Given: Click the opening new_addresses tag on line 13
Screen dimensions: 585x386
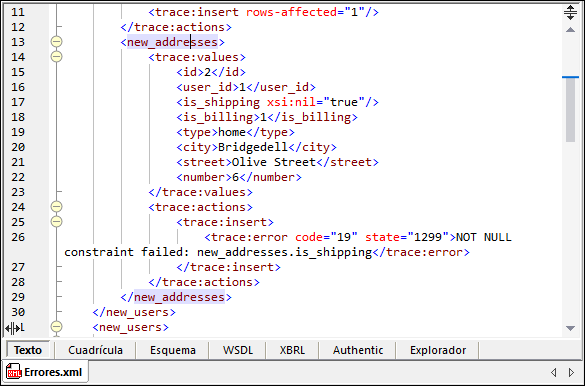Looking at the screenshot, I should 172,42.
